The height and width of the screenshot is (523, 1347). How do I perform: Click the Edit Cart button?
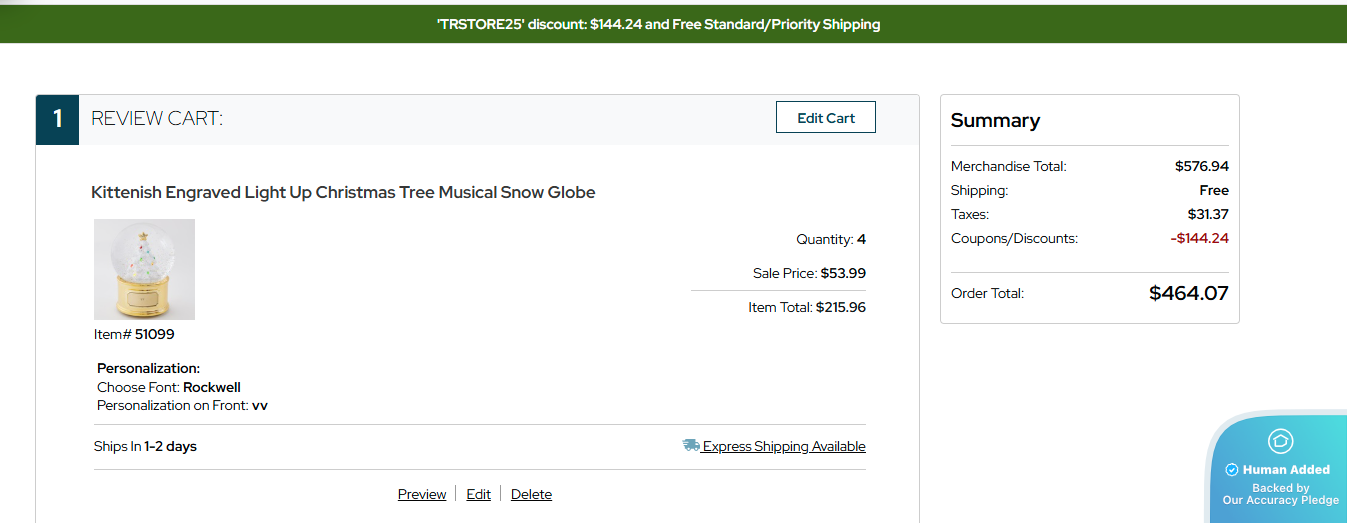point(825,118)
